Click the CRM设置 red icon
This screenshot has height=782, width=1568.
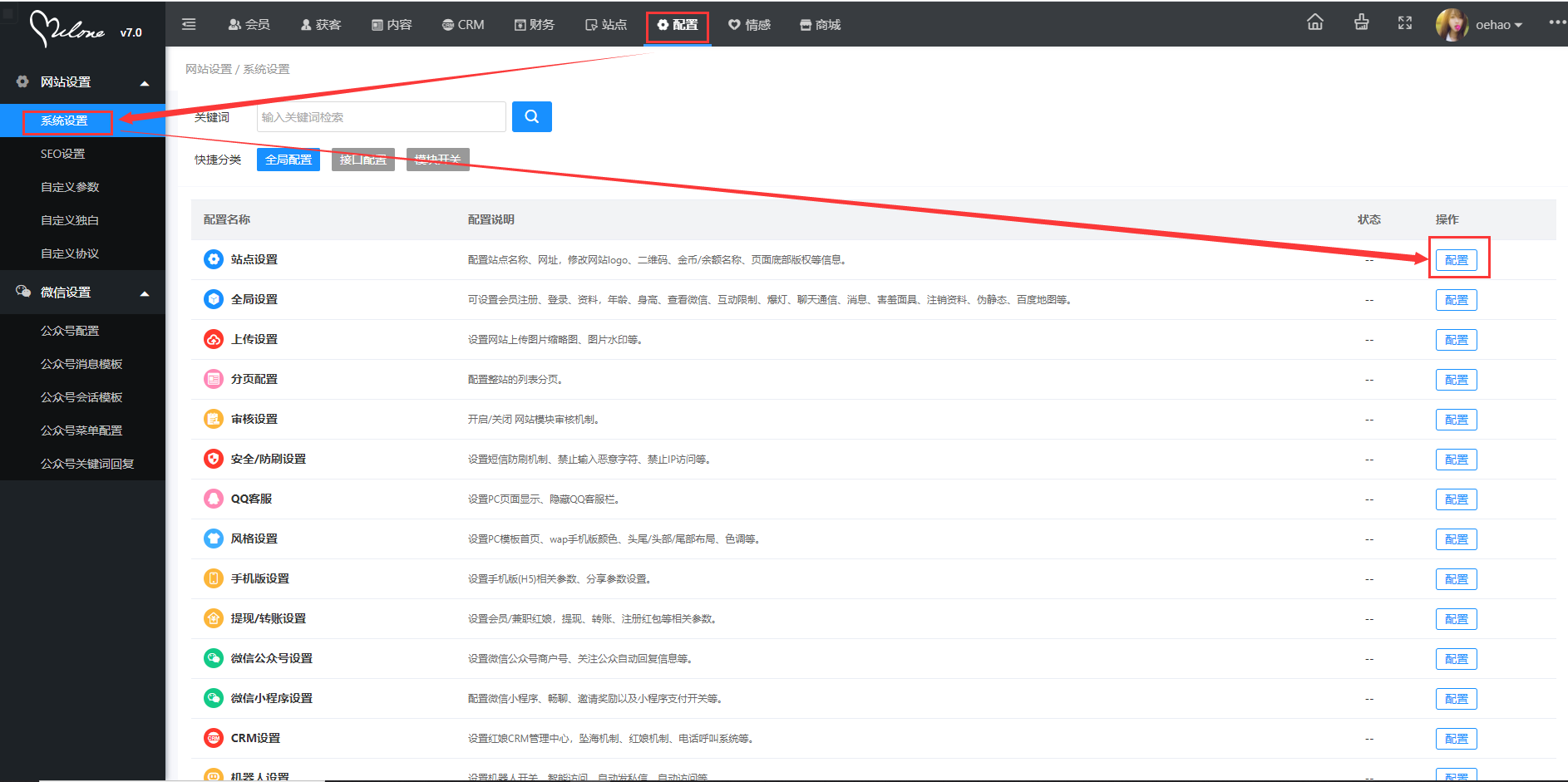click(214, 738)
